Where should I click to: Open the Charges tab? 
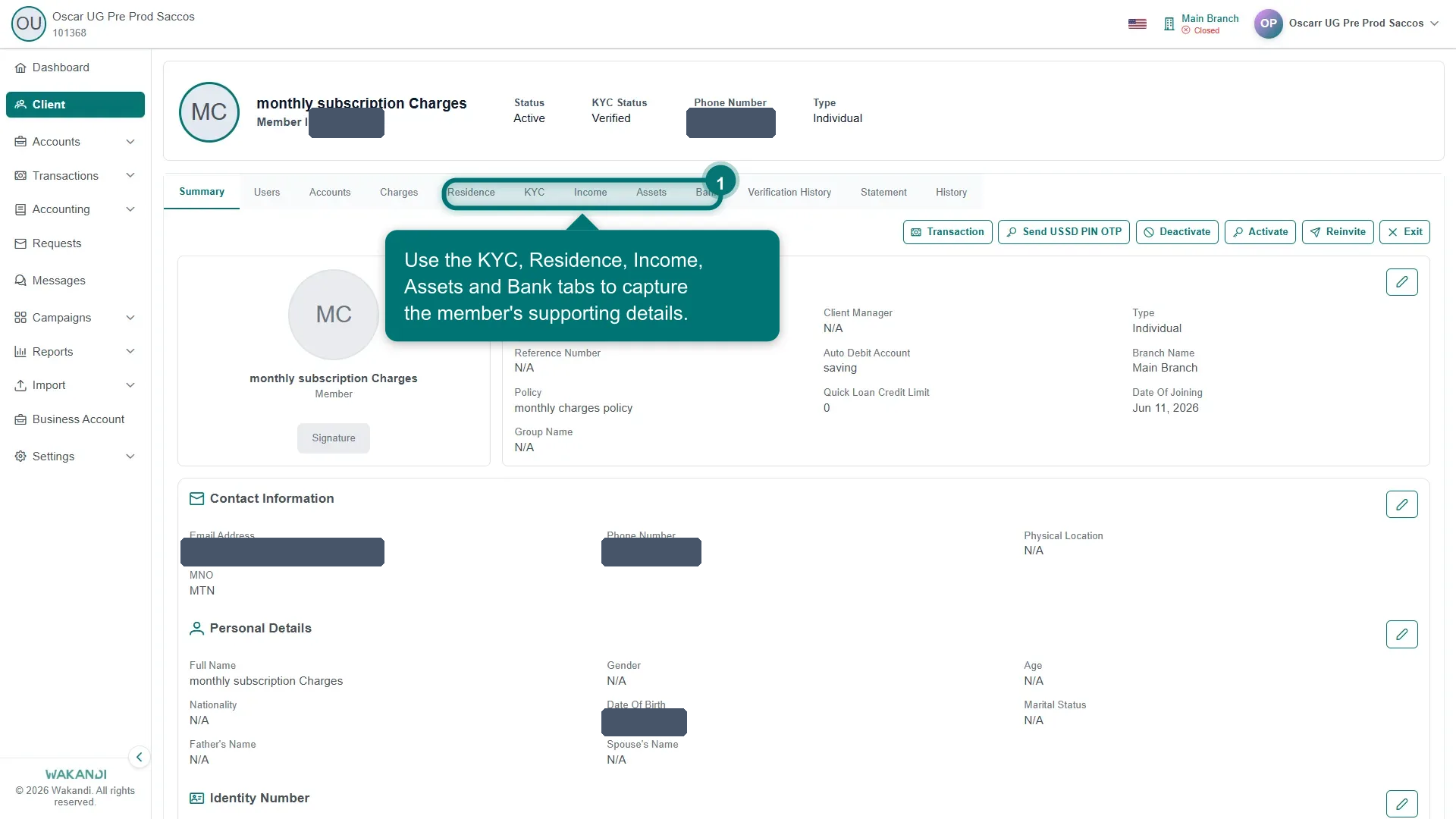[x=399, y=193]
